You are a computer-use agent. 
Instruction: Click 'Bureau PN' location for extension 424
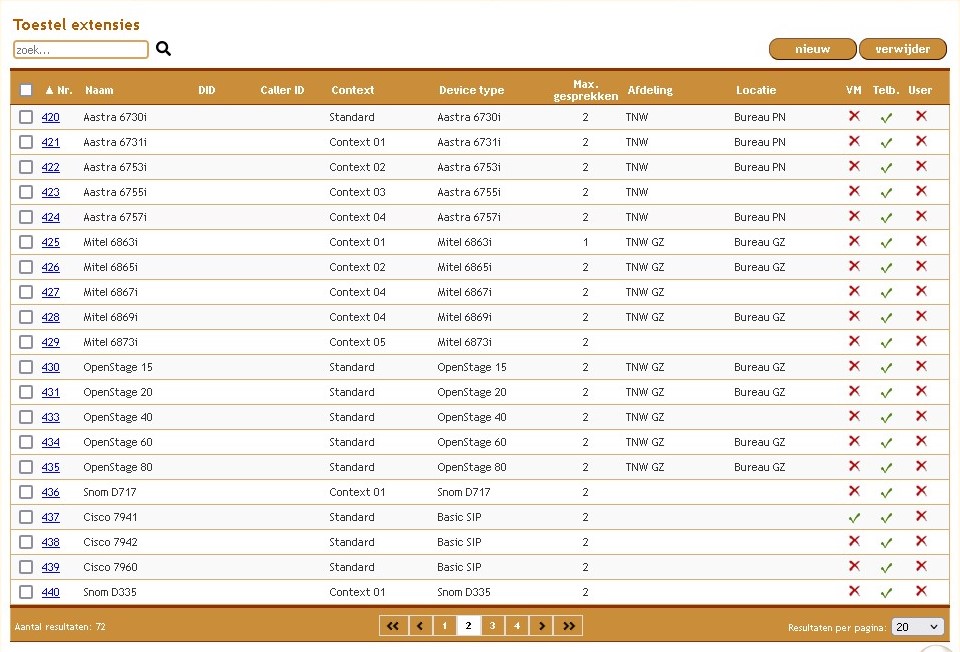(759, 217)
